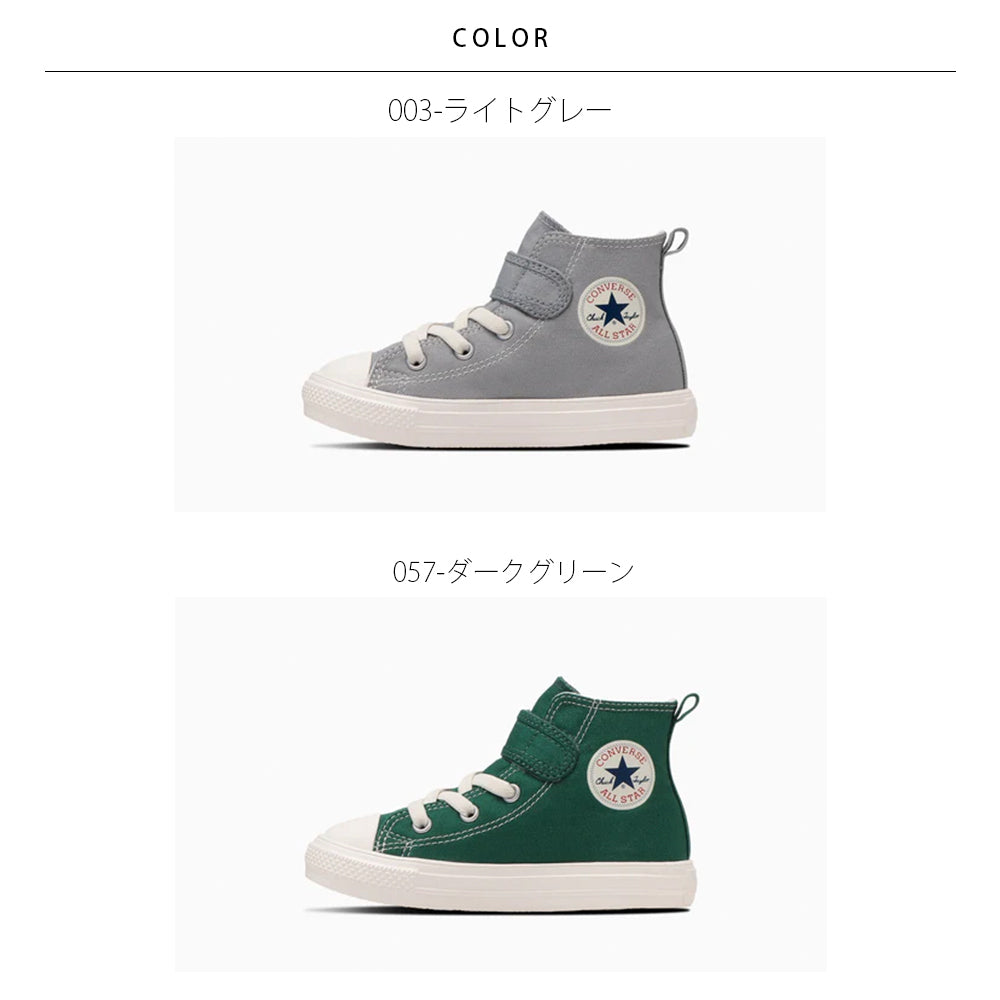Click the All Star logo on green shoe

pos(621,775)
